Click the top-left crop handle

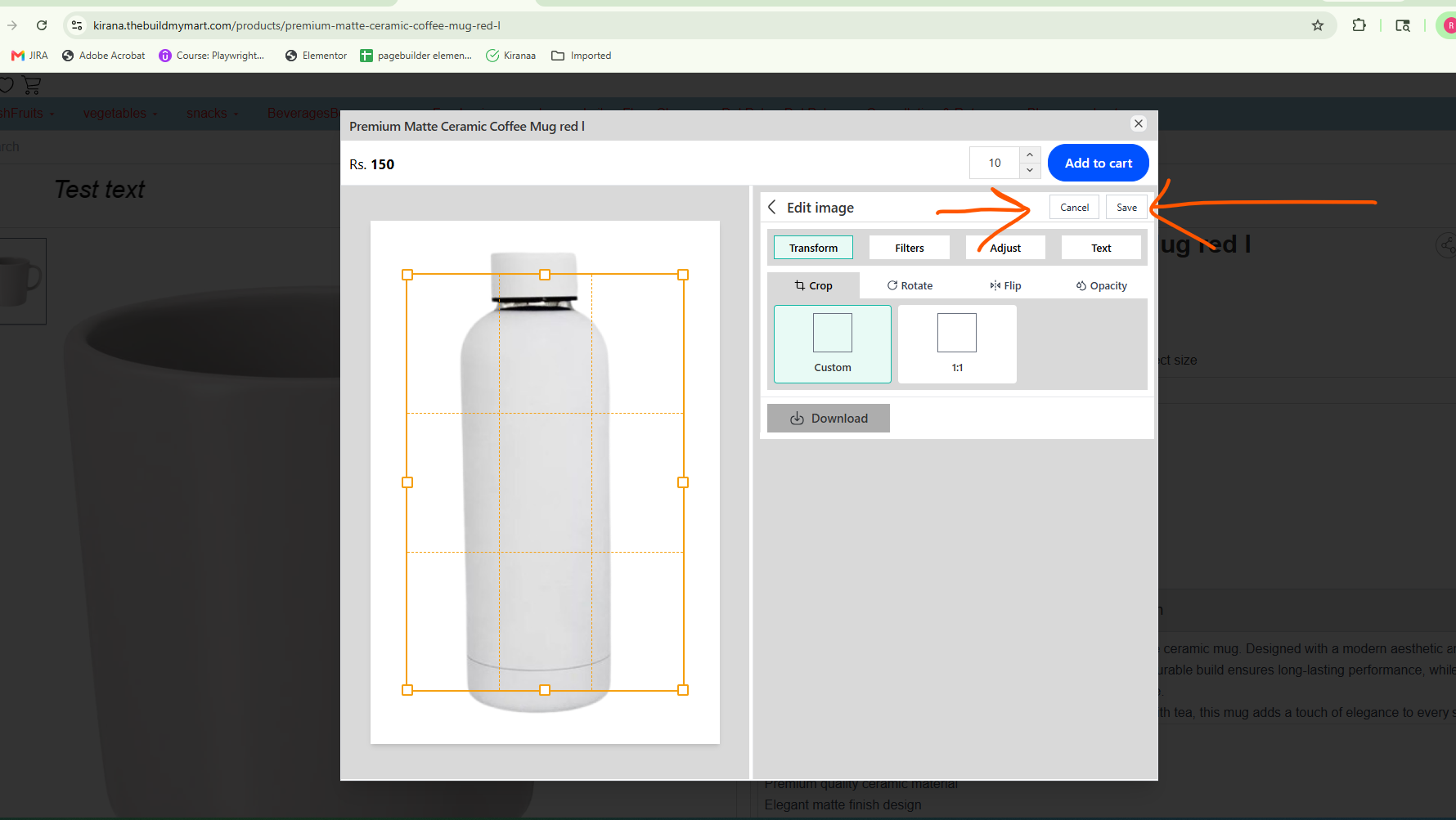click(407, 275)
